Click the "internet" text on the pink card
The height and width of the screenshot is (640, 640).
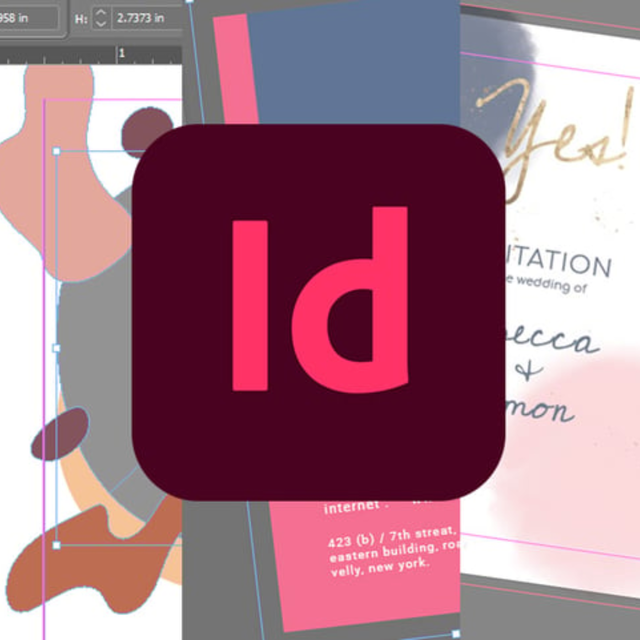point(351,507)
